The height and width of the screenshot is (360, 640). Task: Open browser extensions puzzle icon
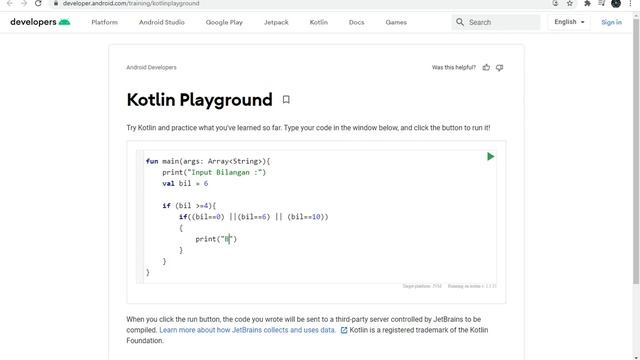tap(587, 3)
